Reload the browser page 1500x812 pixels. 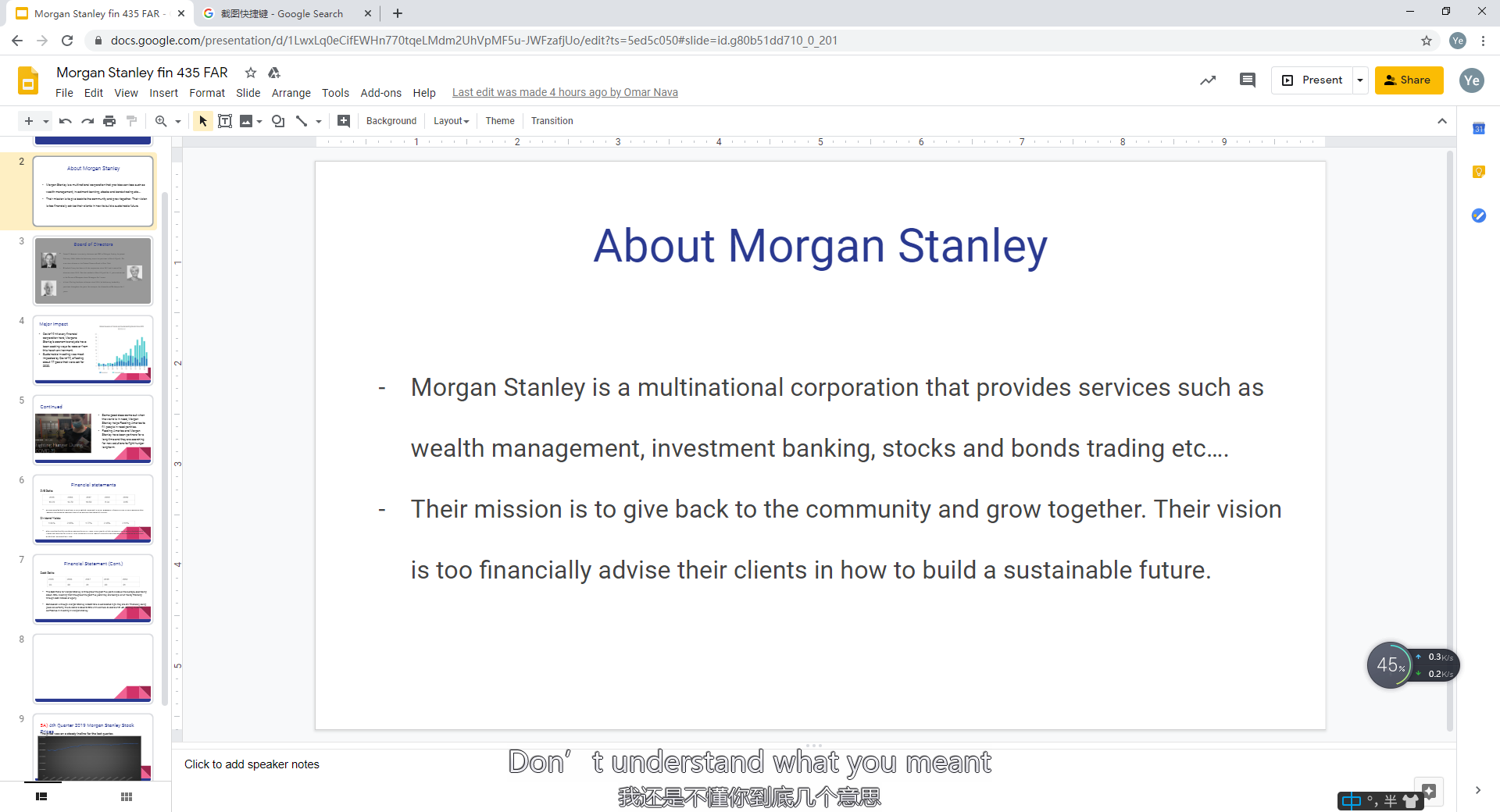coord(67,41)
